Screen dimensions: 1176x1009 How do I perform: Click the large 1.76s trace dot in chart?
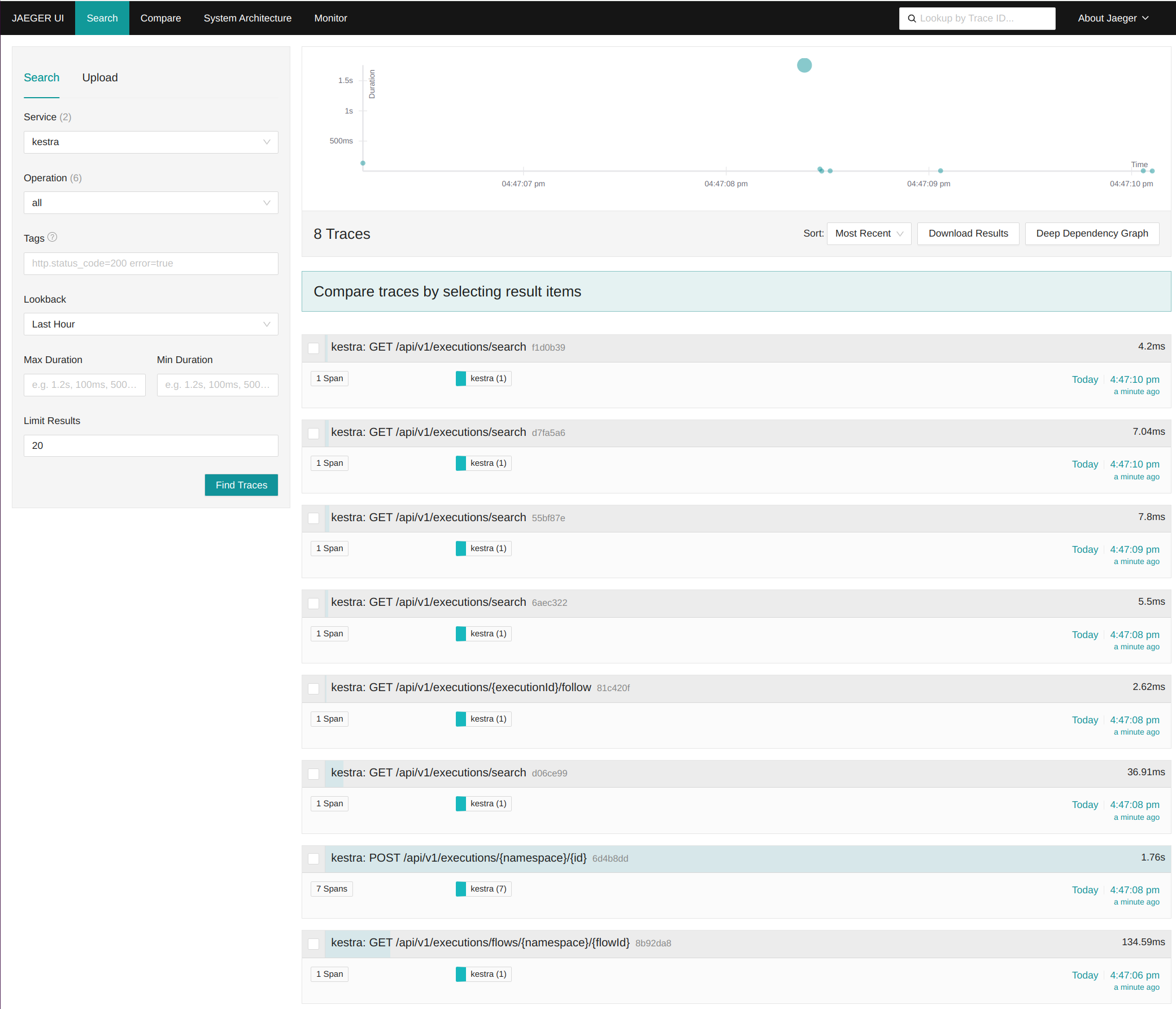coord(804,65)
